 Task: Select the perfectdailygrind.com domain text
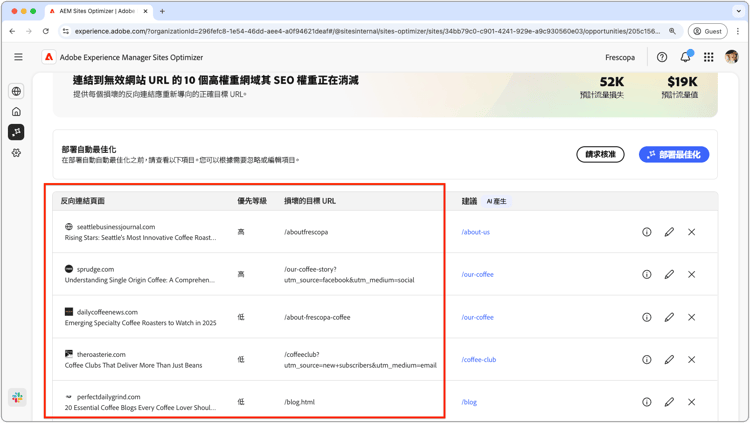pyautogui.click(x=109, y=397)
